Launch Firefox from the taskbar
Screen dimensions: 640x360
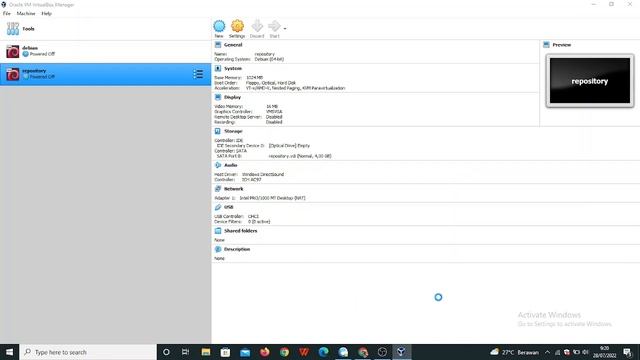coord(264,352)
